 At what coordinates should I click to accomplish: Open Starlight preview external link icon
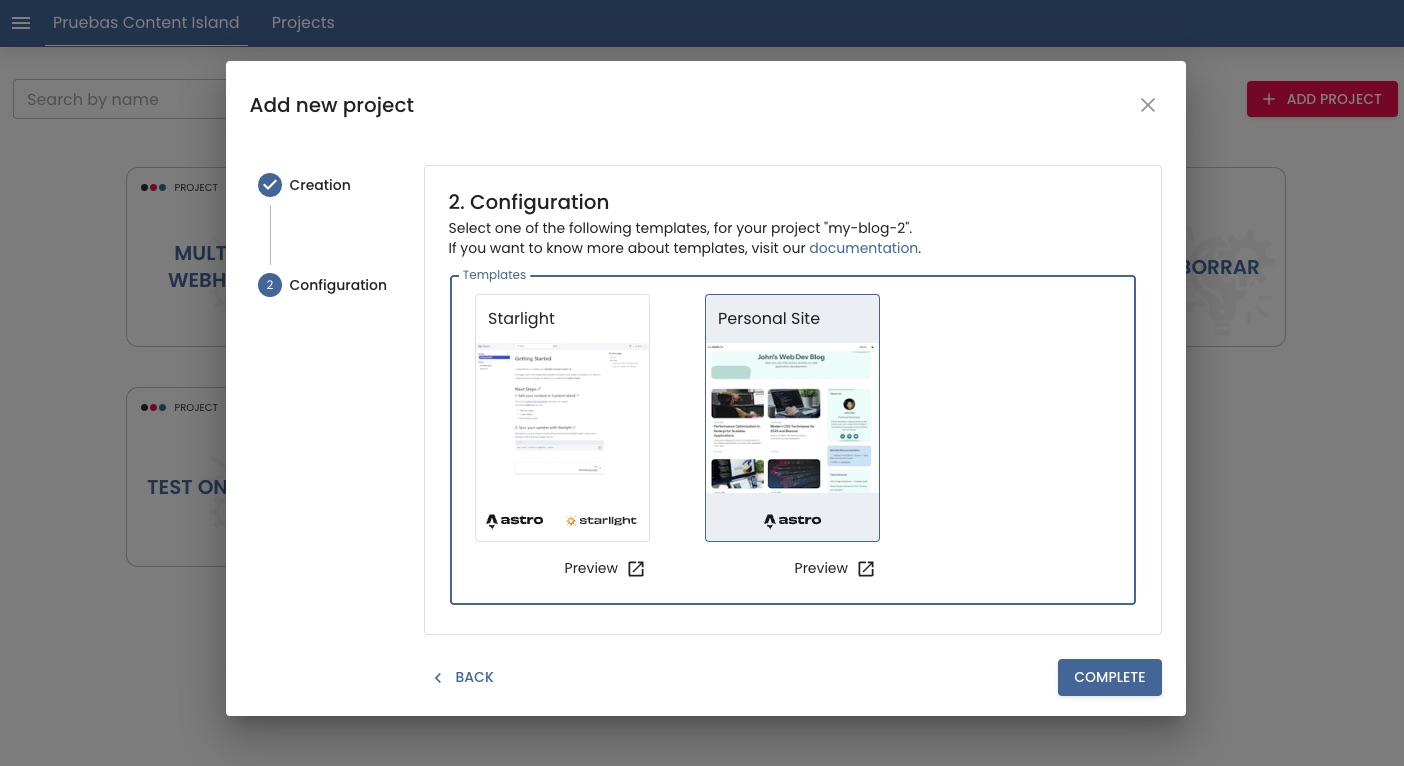pos(636,569)
